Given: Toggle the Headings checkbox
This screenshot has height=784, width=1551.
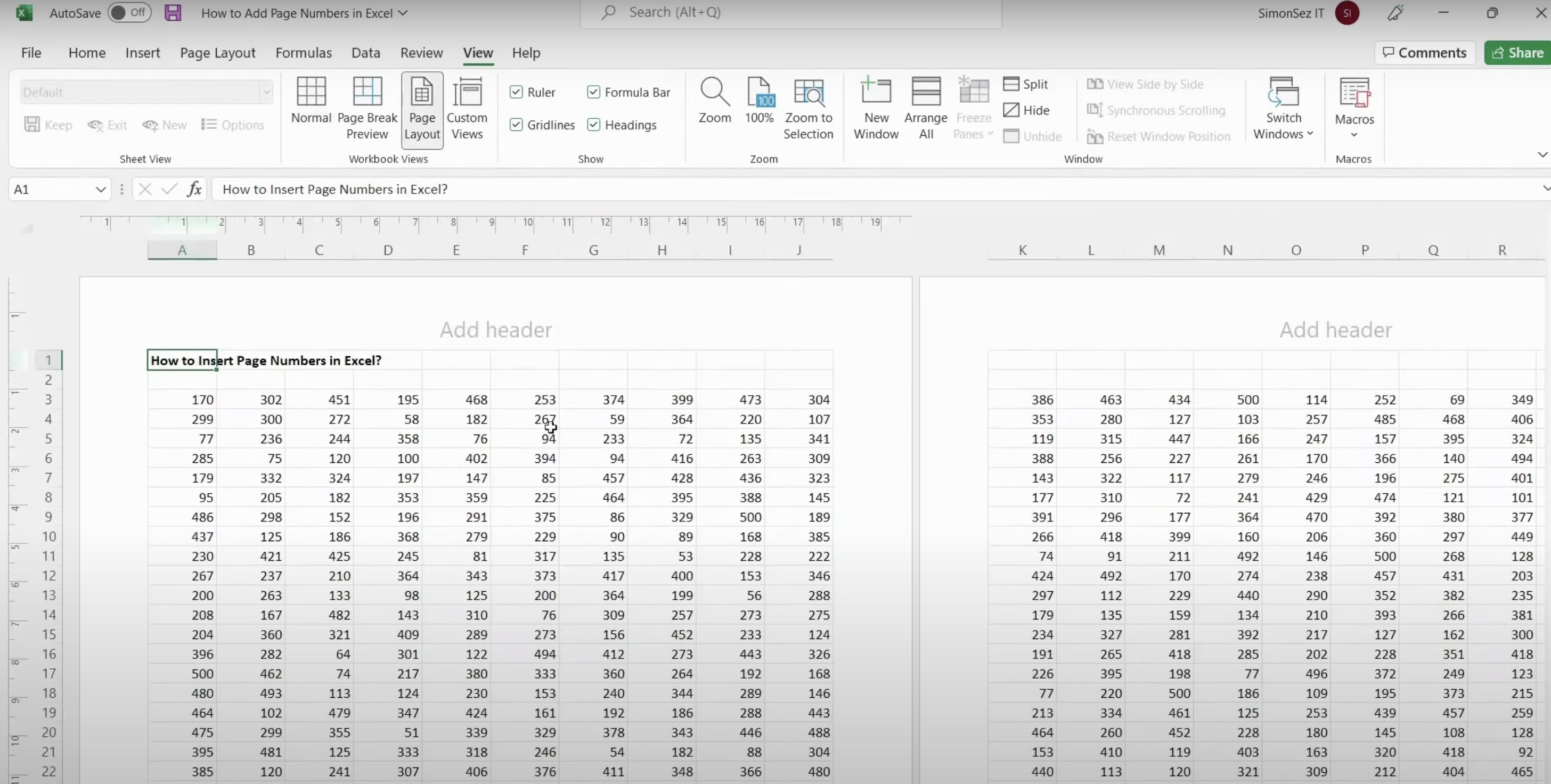Looking at the screenshot, I should (594, 125).
